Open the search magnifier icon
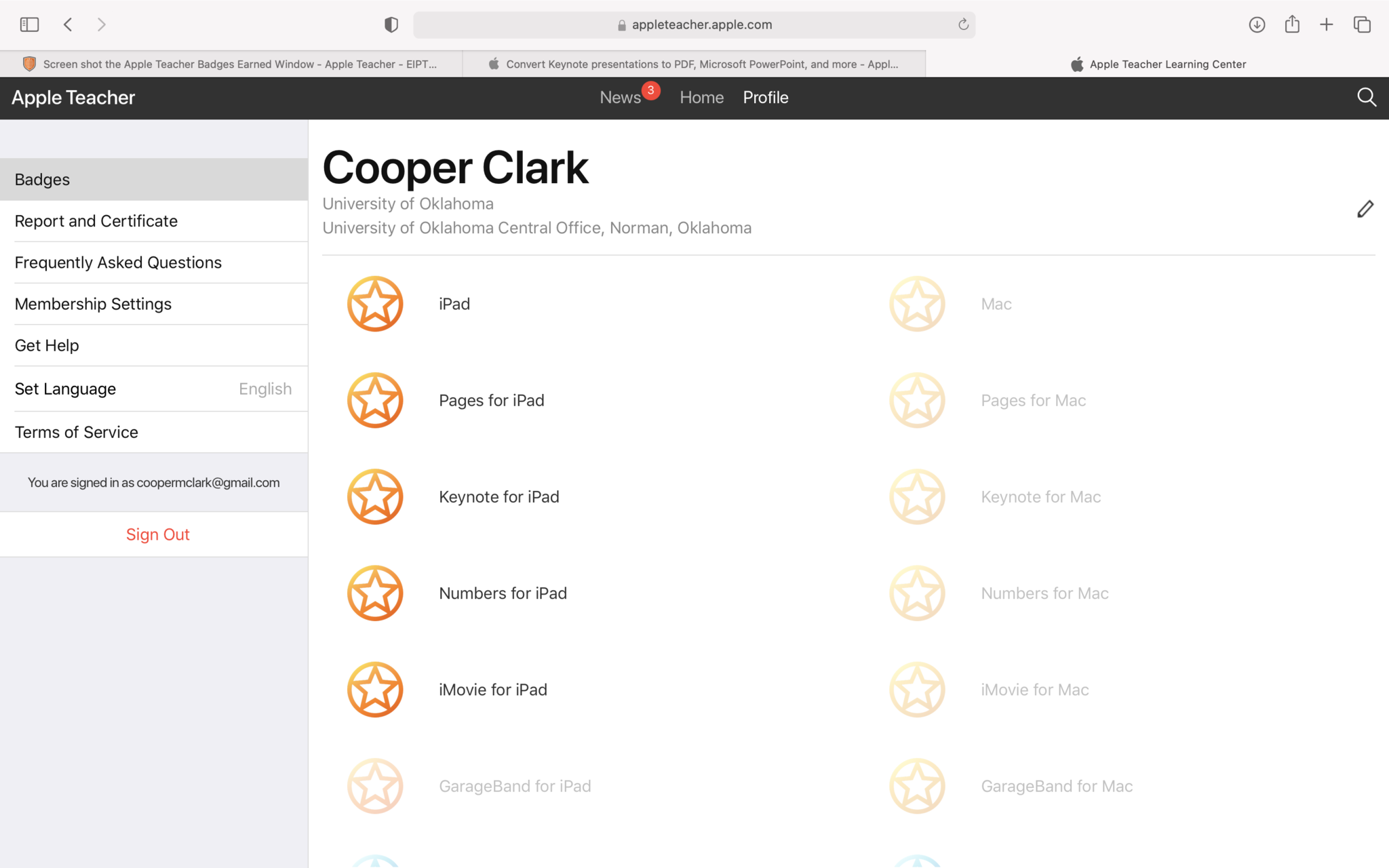Image resolution: width=1389 pixels, height=868 pixels. pyautogui.click(x=1366, y=98)
